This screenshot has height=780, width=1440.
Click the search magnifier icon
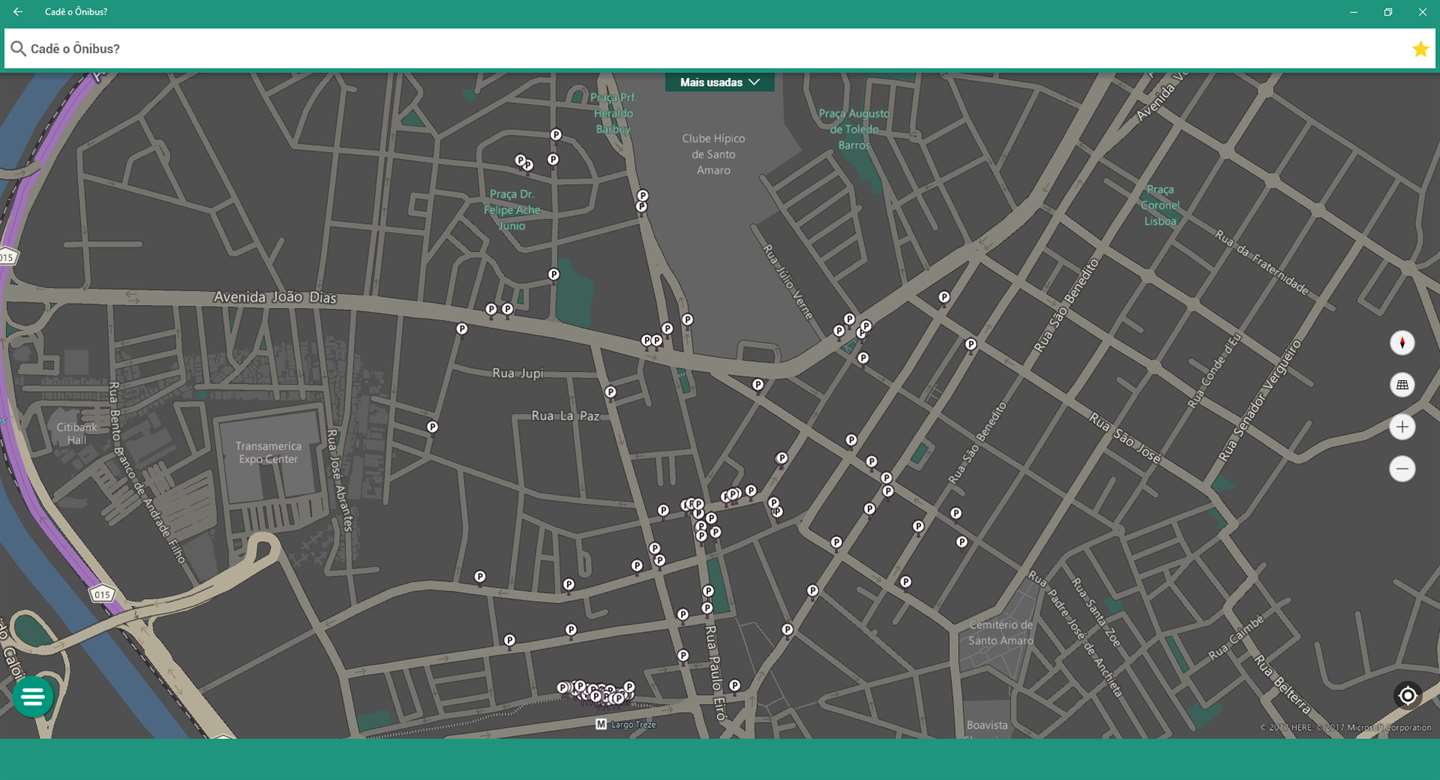click(x=18, y=49)
